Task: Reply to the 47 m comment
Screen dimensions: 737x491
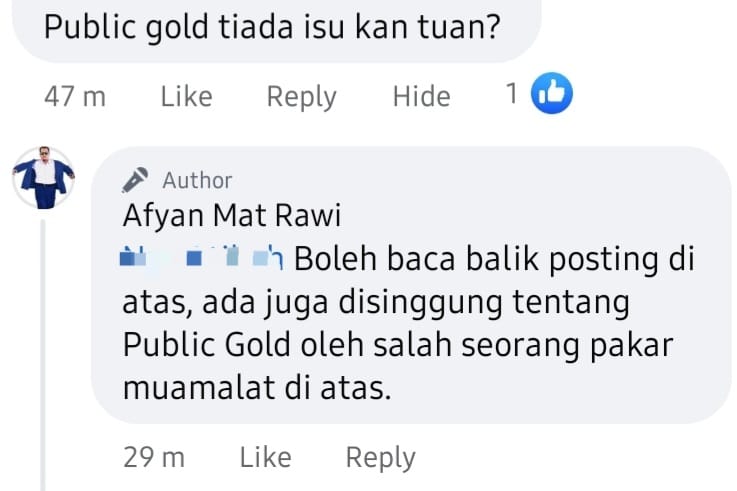Action: coord(301,97)
